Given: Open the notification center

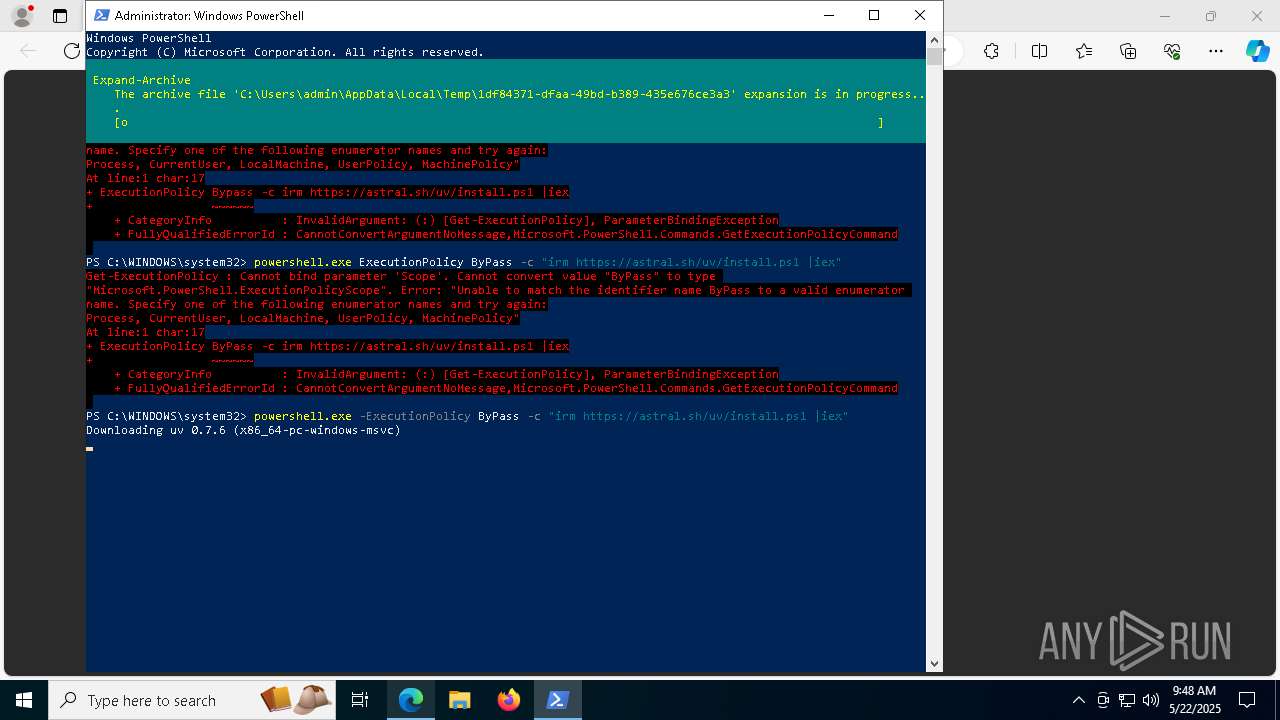Looking at the screenshot, I should [1248, 700].
